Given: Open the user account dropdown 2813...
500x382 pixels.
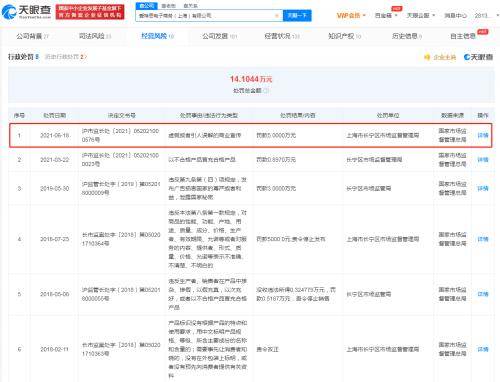Looking at the screenshot, I should [486, 15].
